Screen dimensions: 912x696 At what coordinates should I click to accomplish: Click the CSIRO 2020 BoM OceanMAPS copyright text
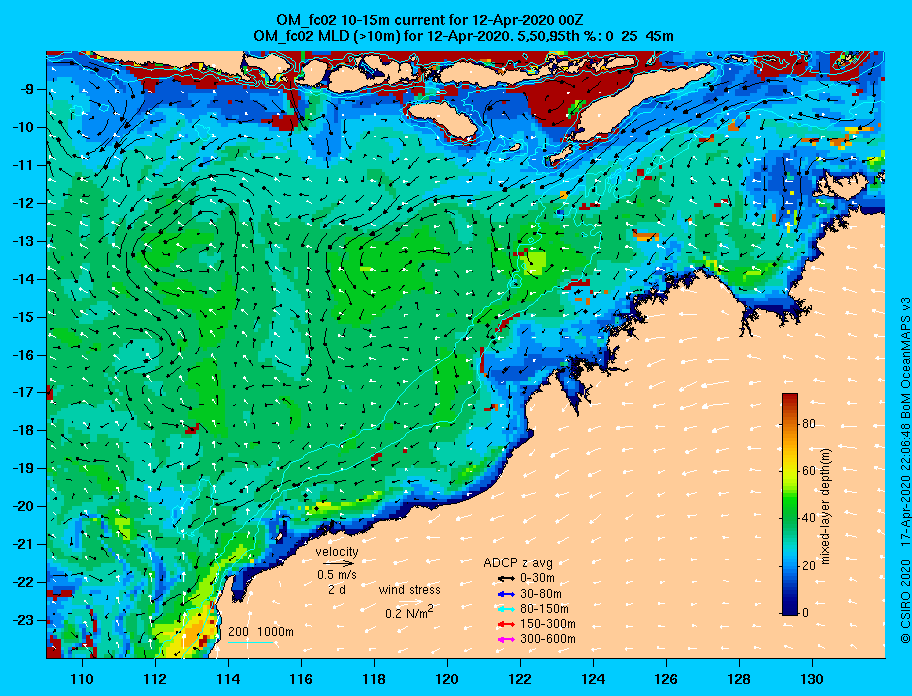[x=904, y=470]
